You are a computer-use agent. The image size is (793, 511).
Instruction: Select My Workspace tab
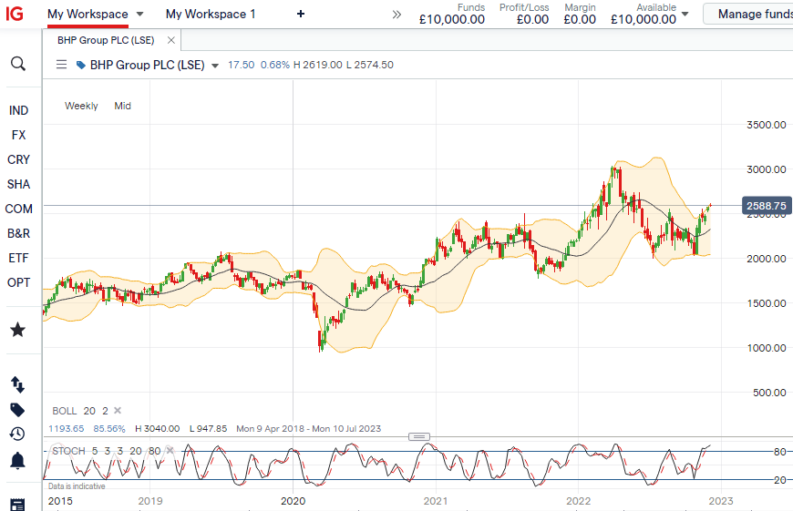click(87, 14)
